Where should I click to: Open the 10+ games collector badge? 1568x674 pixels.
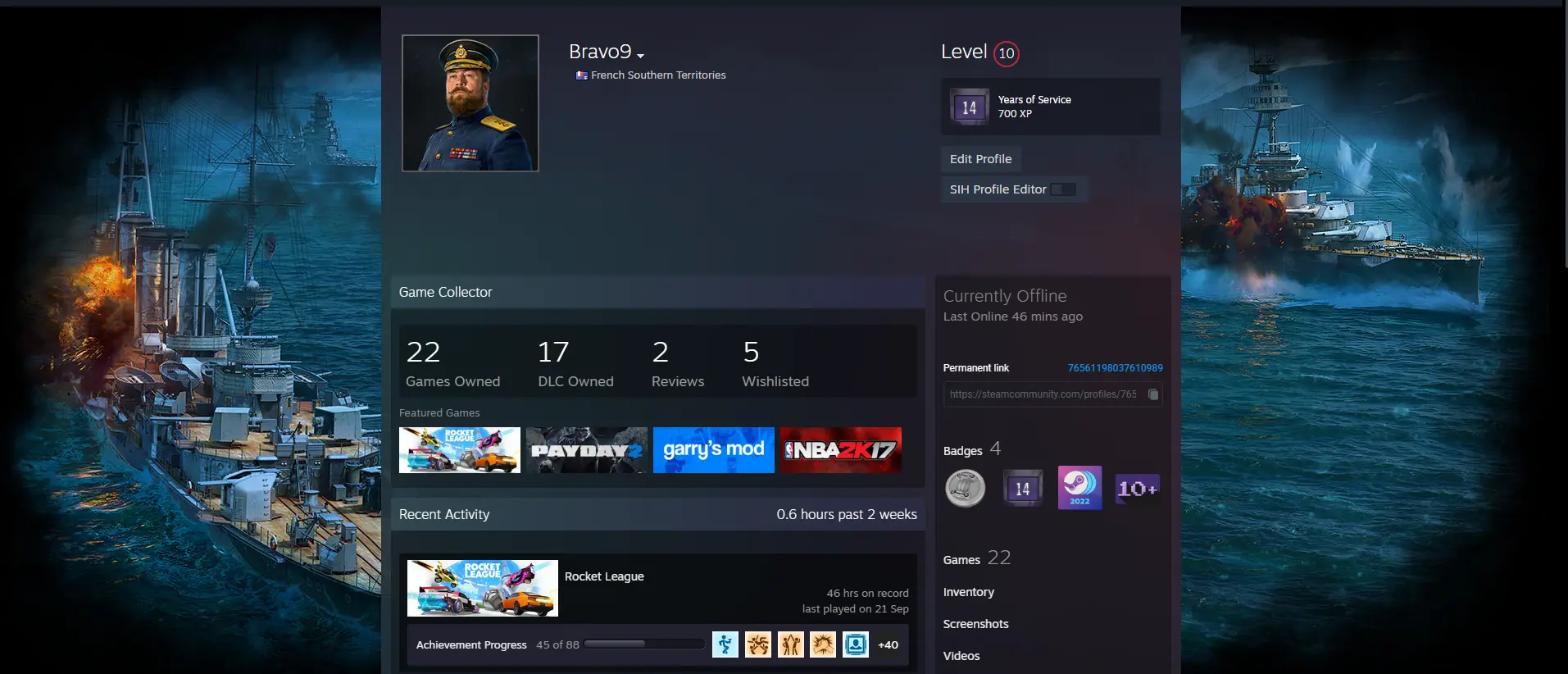(x=1138, y=489)
